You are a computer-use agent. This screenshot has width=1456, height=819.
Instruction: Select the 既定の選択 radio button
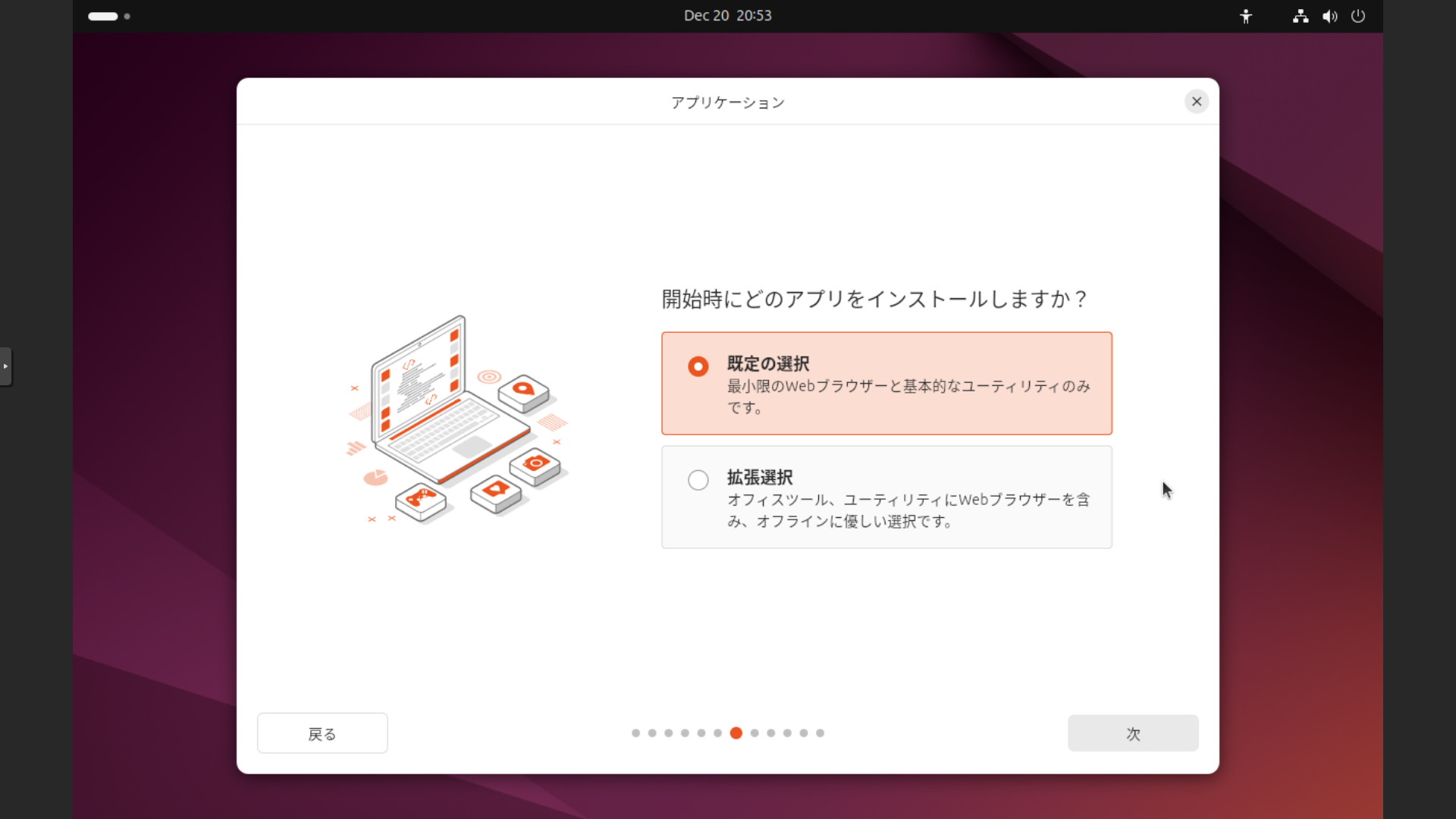(698, 367)
